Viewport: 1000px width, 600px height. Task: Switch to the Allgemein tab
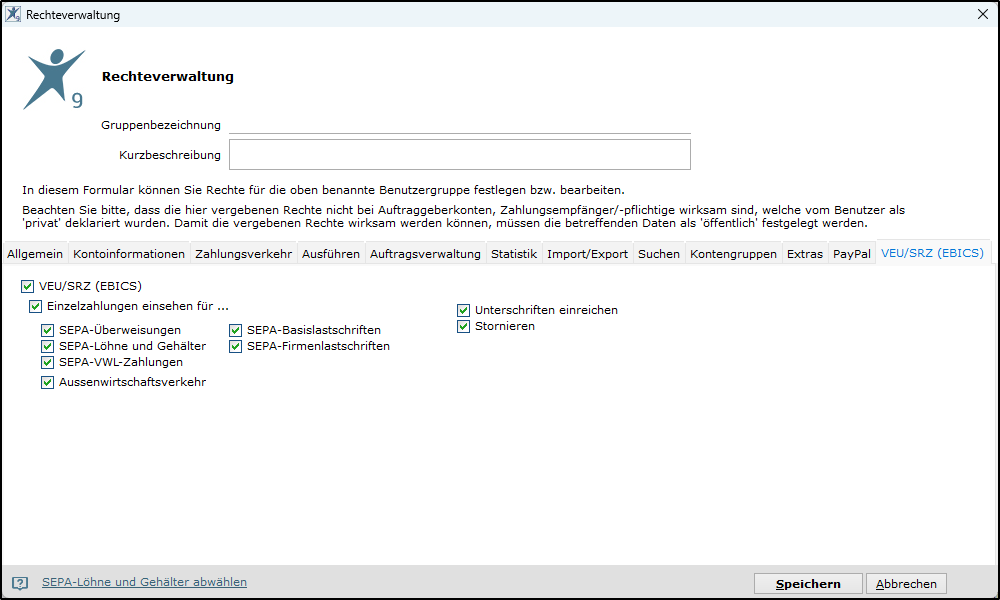pos(35,254)
